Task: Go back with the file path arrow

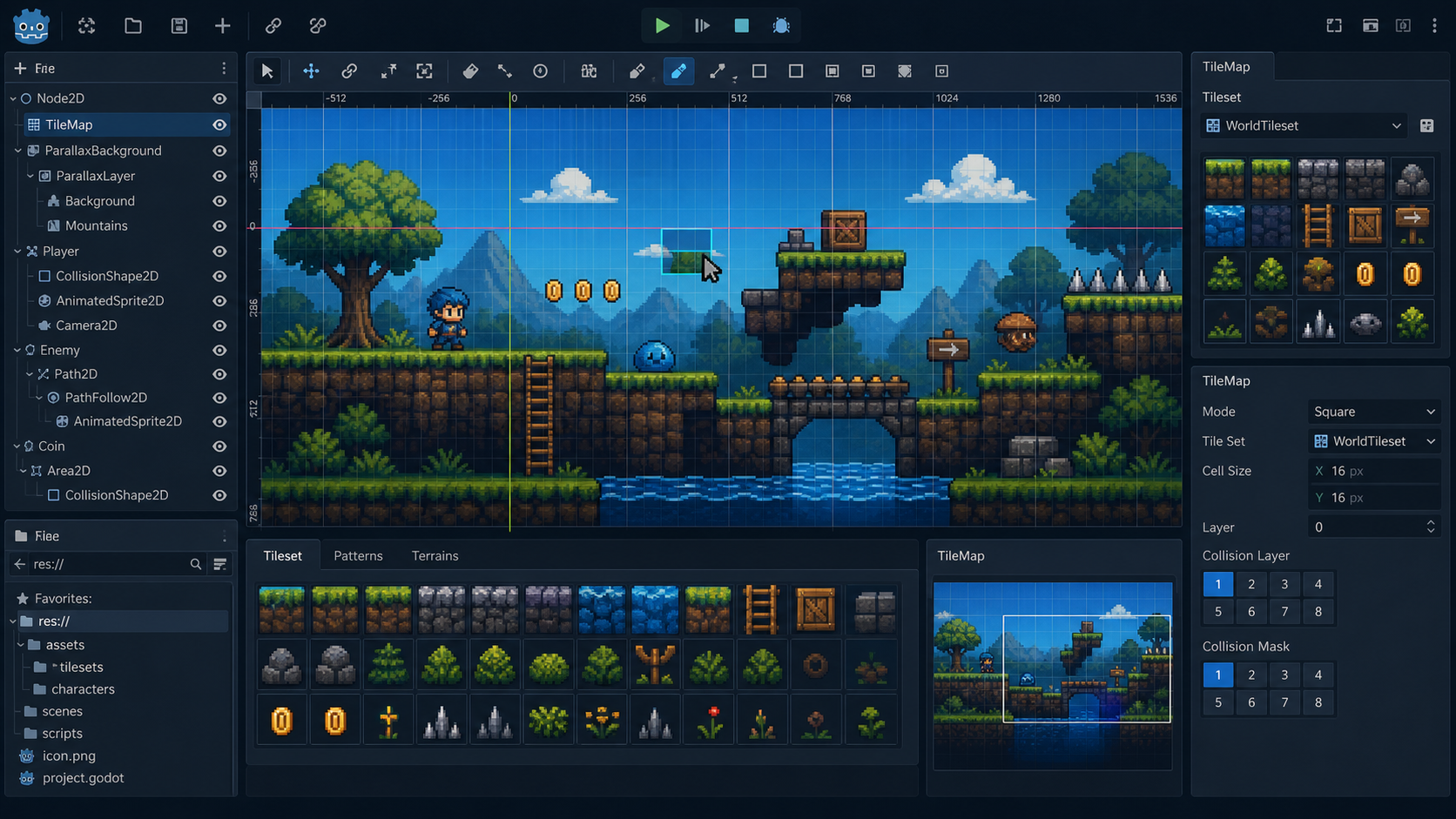Action: click(x=19, y=564)
